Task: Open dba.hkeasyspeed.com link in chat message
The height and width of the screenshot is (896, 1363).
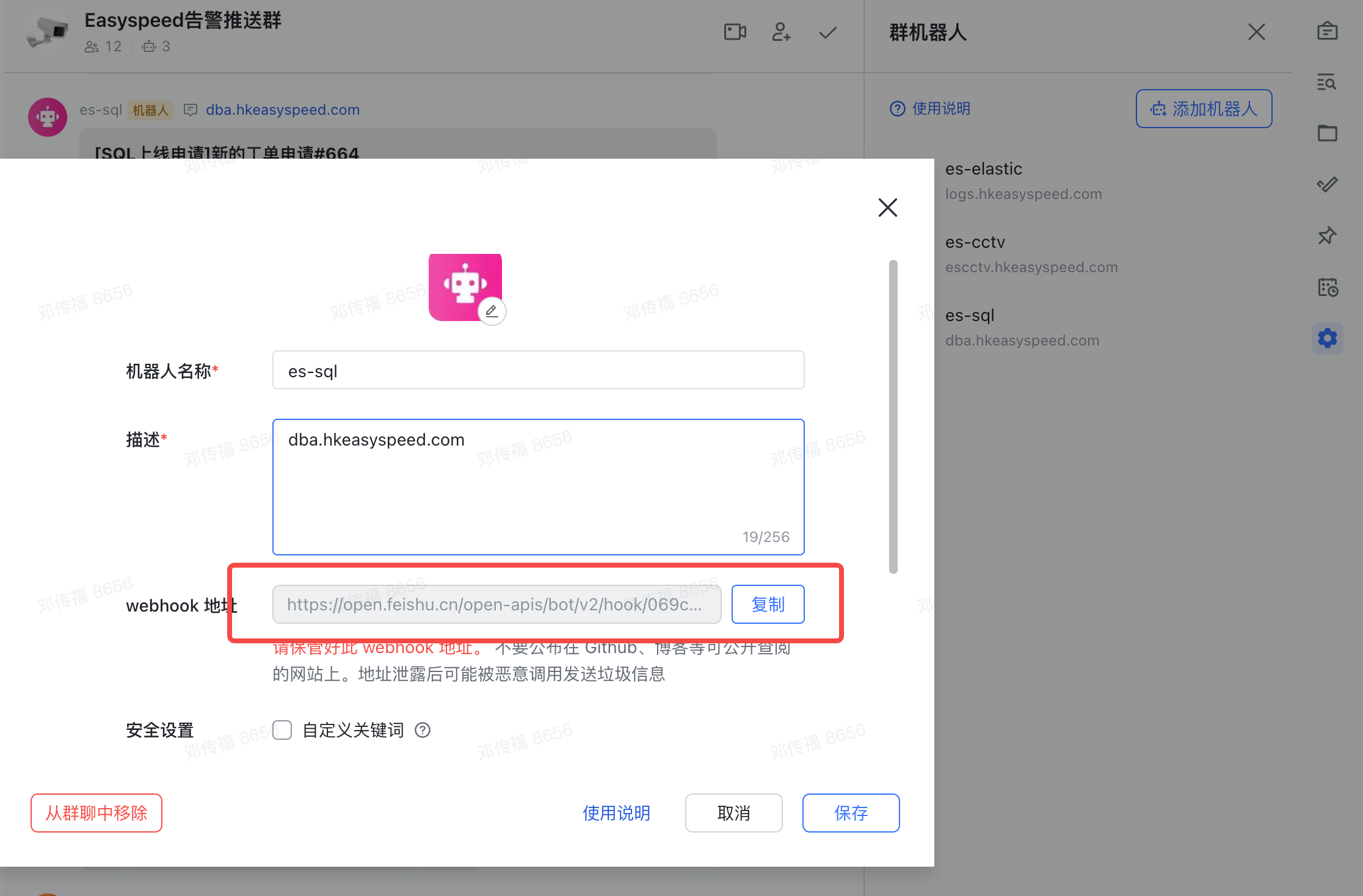Action: click(x=283, y=110)
